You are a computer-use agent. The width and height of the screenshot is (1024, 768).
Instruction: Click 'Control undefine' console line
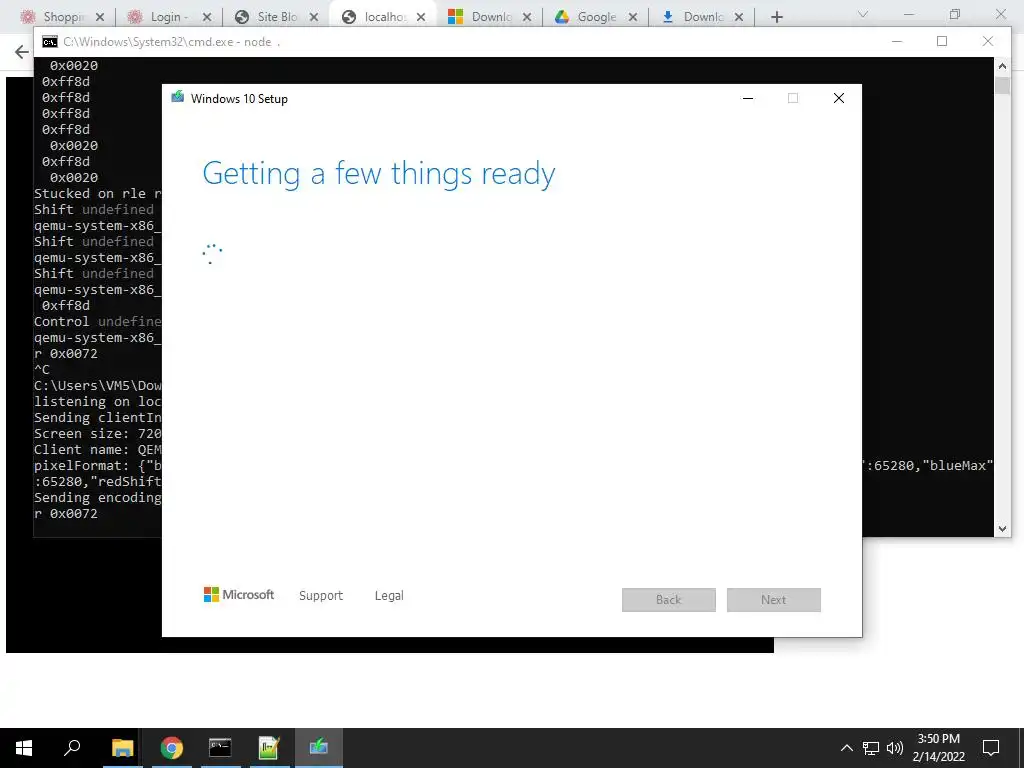(x=97, y=322)
